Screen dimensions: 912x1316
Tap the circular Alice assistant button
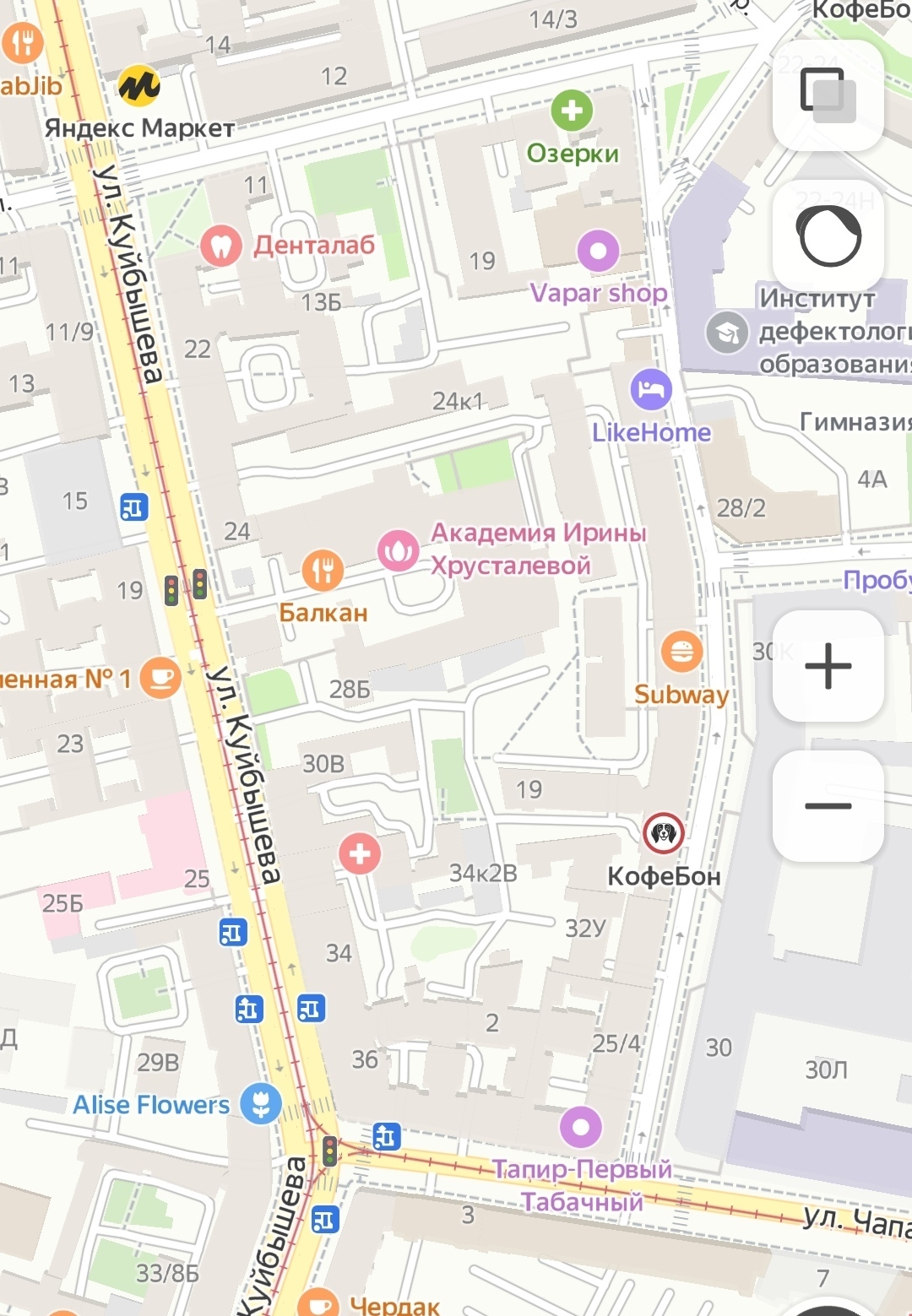pos(828,236)
